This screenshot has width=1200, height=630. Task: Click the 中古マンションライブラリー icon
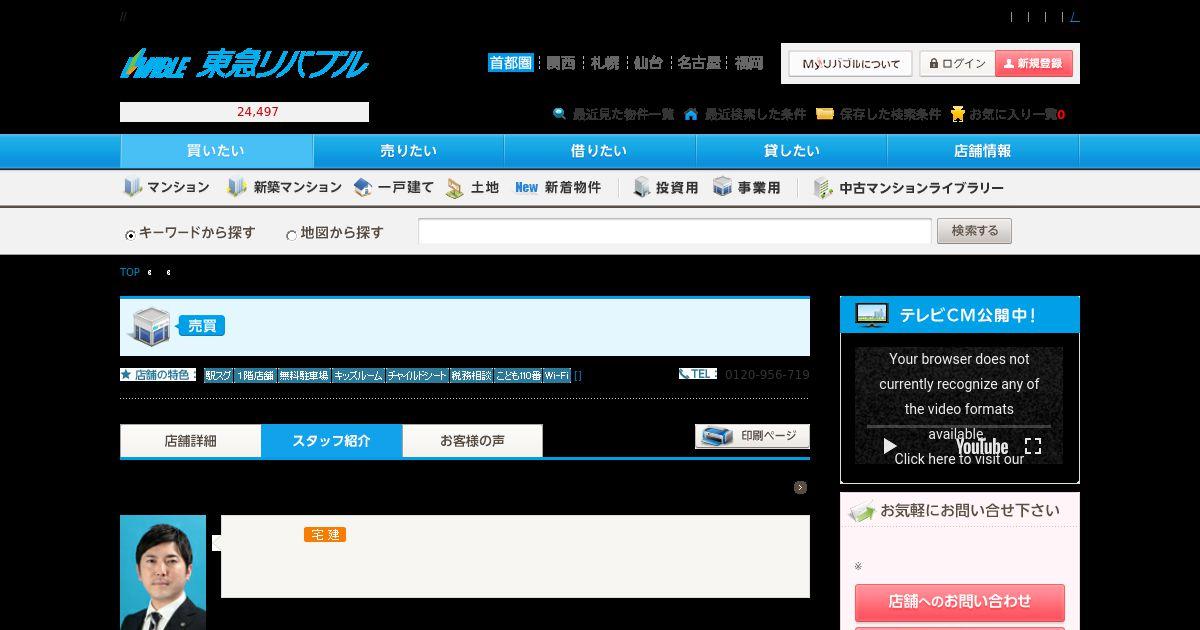click(823, 187)
